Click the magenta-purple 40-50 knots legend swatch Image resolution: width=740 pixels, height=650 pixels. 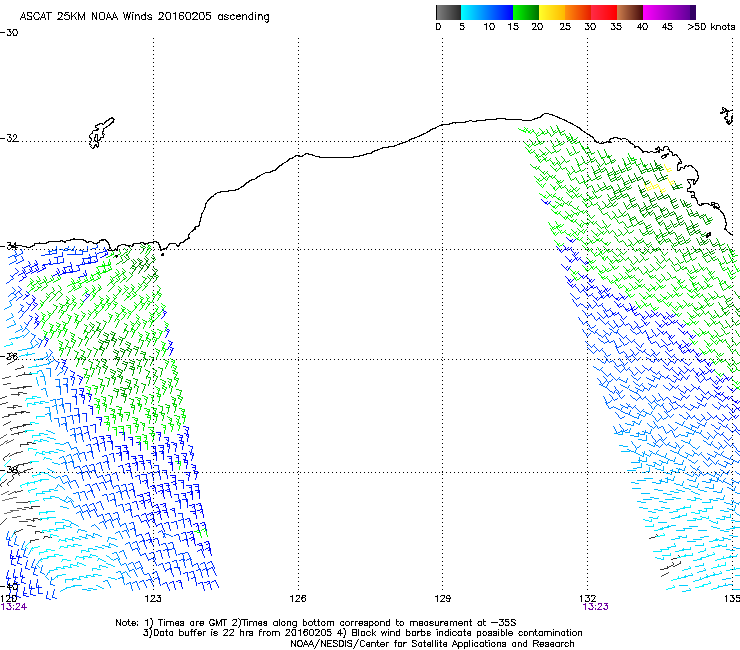point(669,12)
